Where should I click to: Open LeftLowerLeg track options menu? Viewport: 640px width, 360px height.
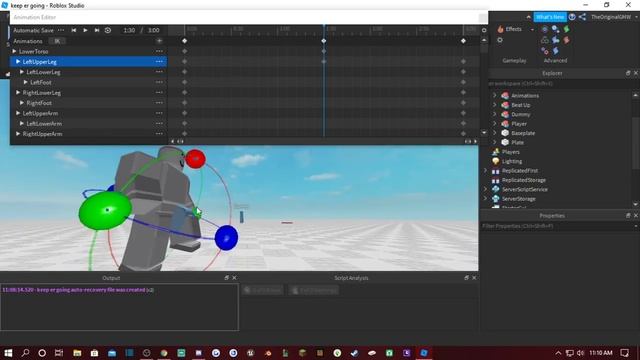coord(159,72)
